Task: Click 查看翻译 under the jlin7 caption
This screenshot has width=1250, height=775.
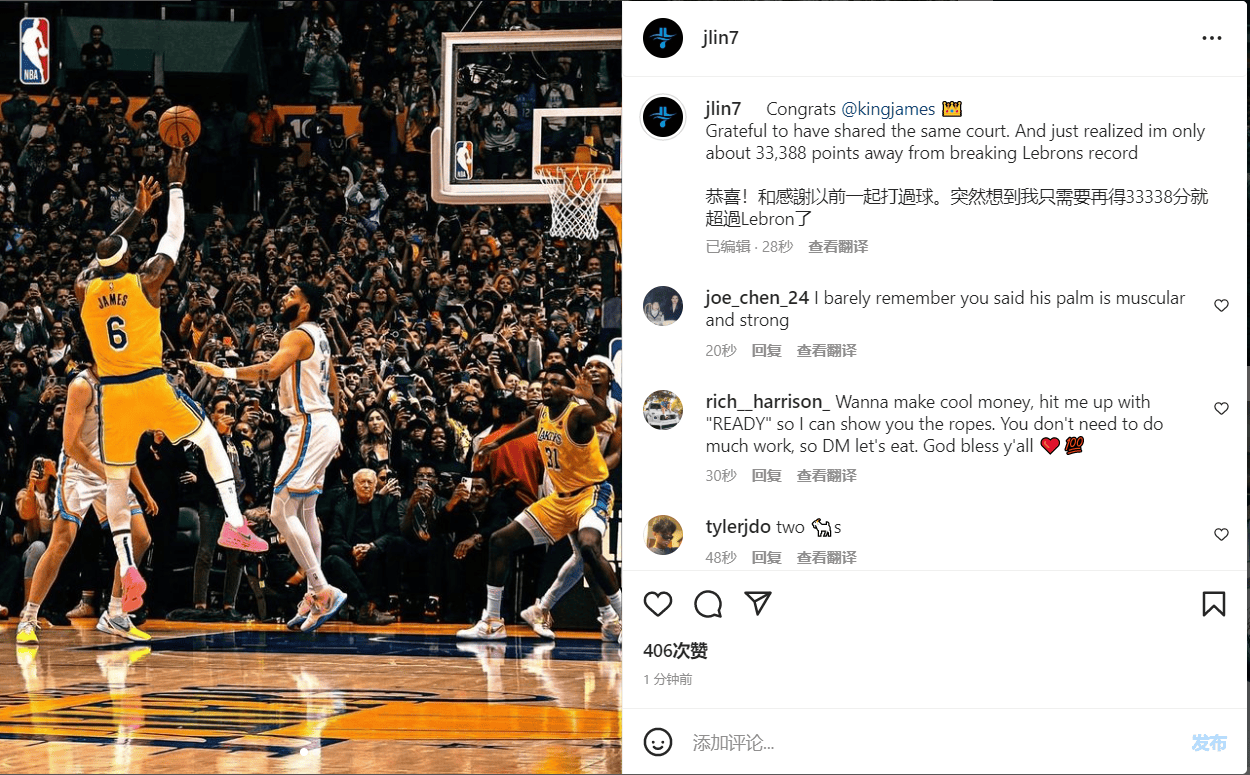Action: 838,247
